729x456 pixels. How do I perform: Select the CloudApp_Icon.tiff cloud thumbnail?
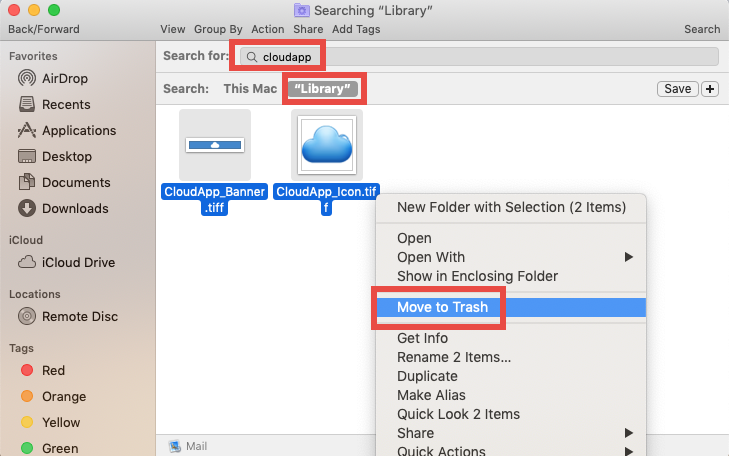(x=327, y=145)
